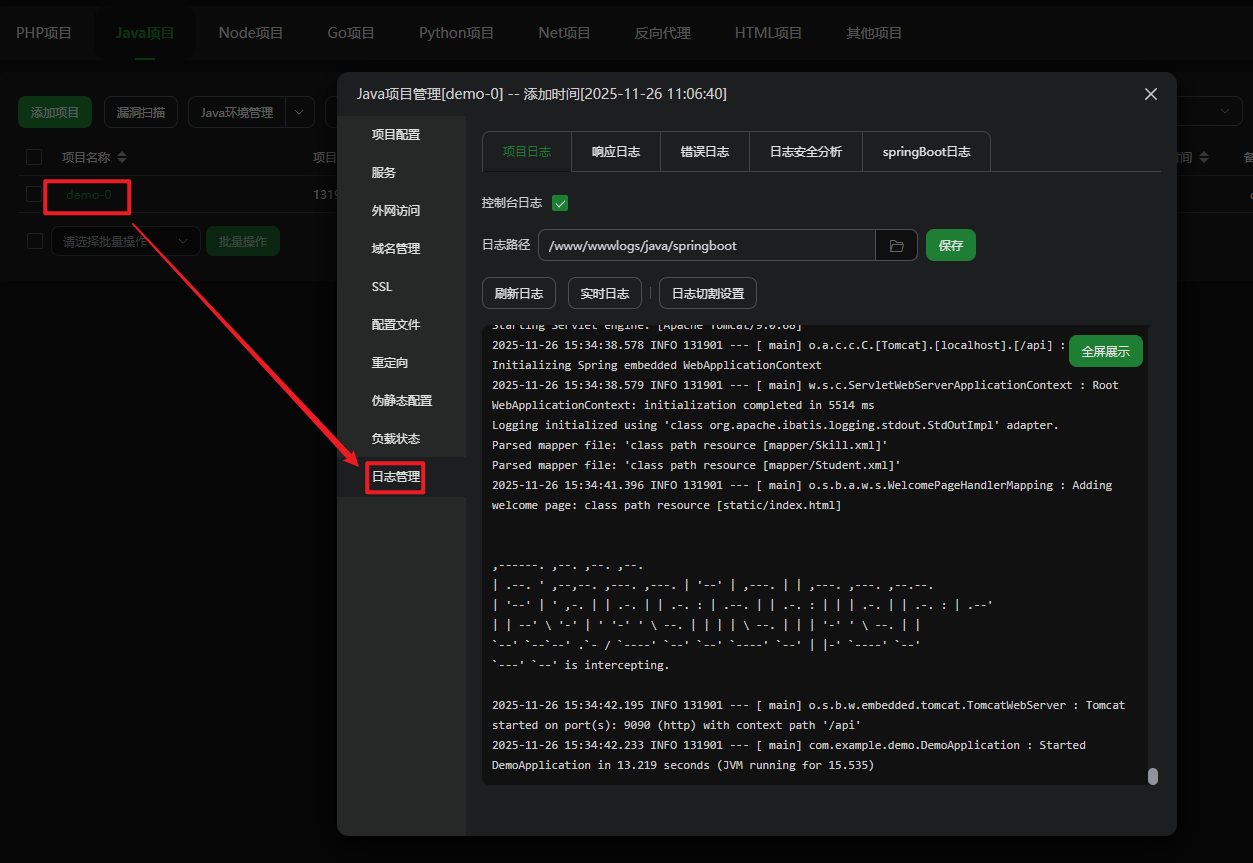Select the springBoot日志 tab

click(926, 152)
